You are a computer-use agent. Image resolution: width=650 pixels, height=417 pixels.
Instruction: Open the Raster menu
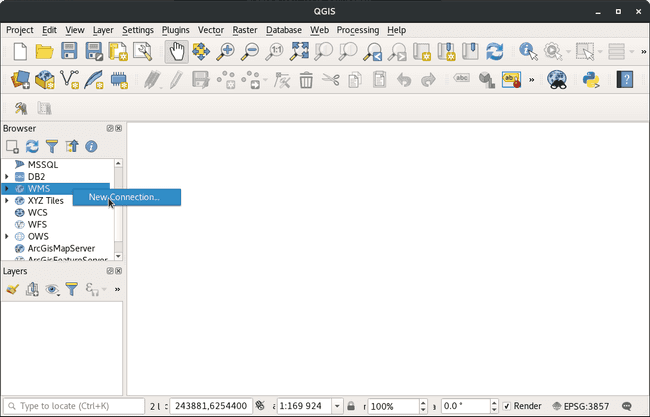[245, 30]
